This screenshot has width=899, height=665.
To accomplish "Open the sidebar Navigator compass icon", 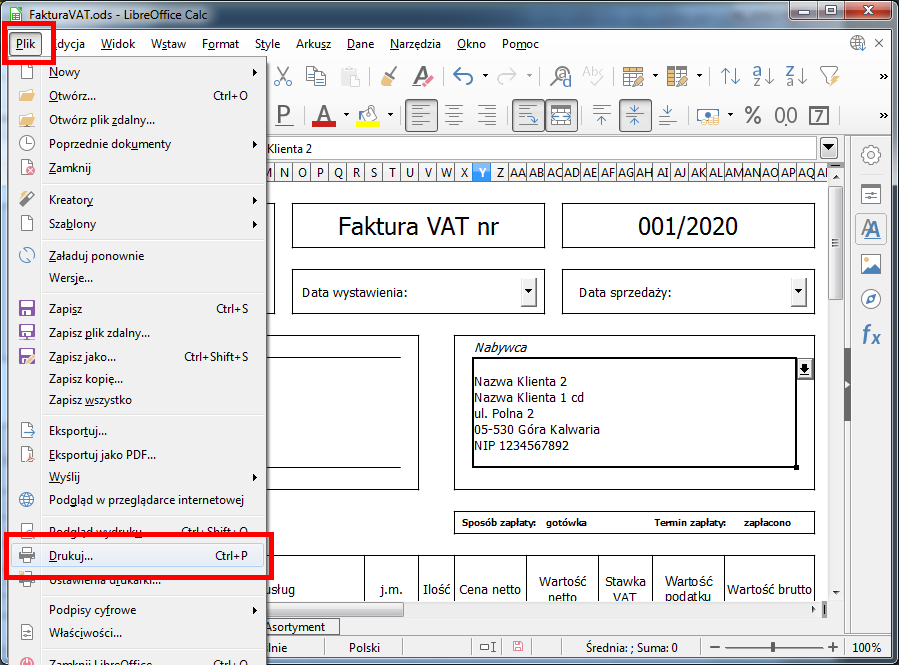I will (x=871, y=299).
